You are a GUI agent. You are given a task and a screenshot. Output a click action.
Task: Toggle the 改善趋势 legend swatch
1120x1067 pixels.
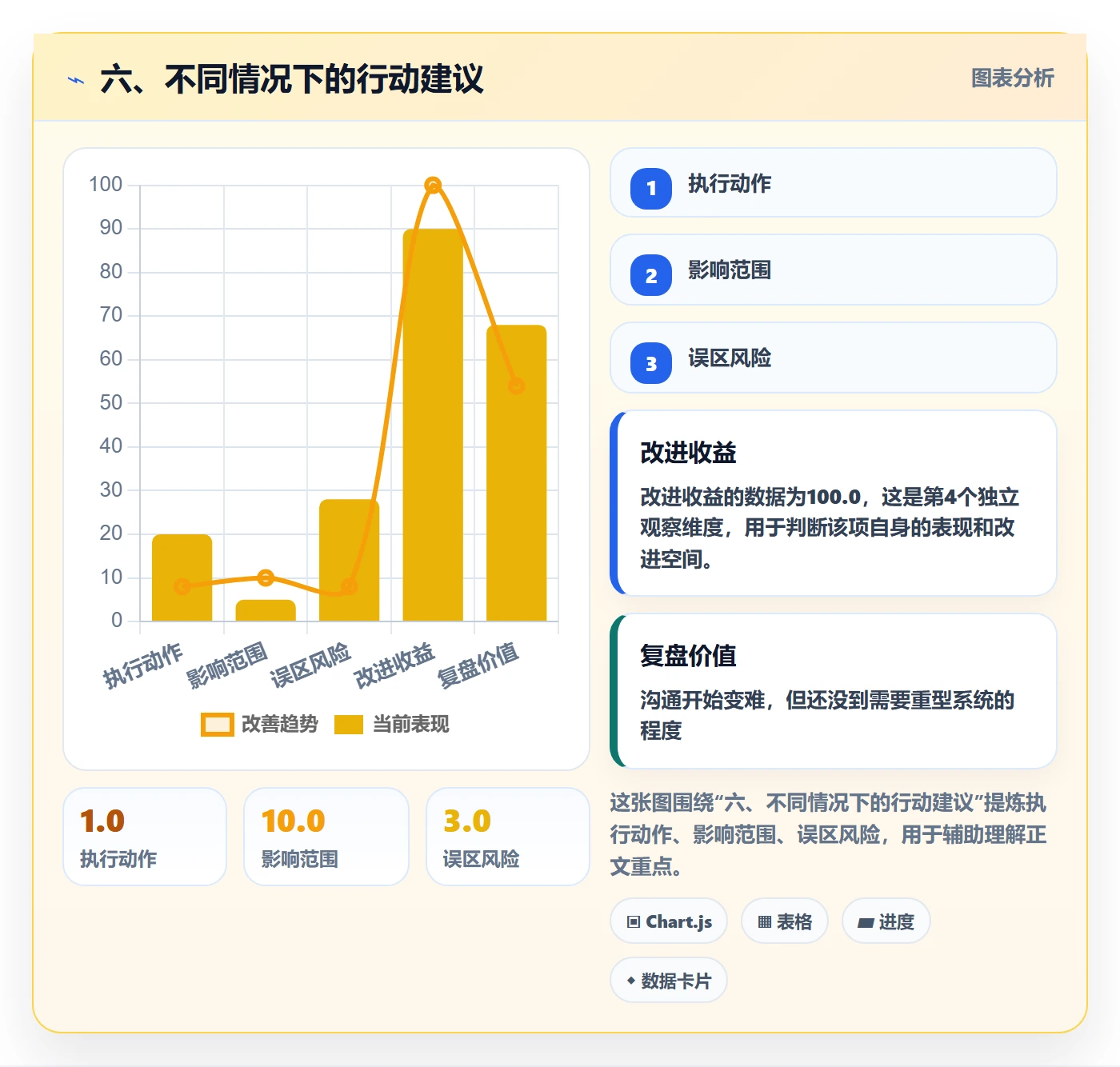pos(217,725)
